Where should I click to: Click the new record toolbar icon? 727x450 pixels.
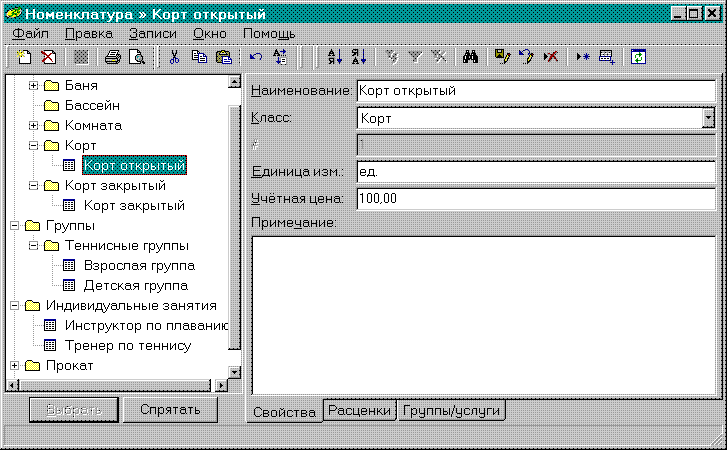(26, 57)
